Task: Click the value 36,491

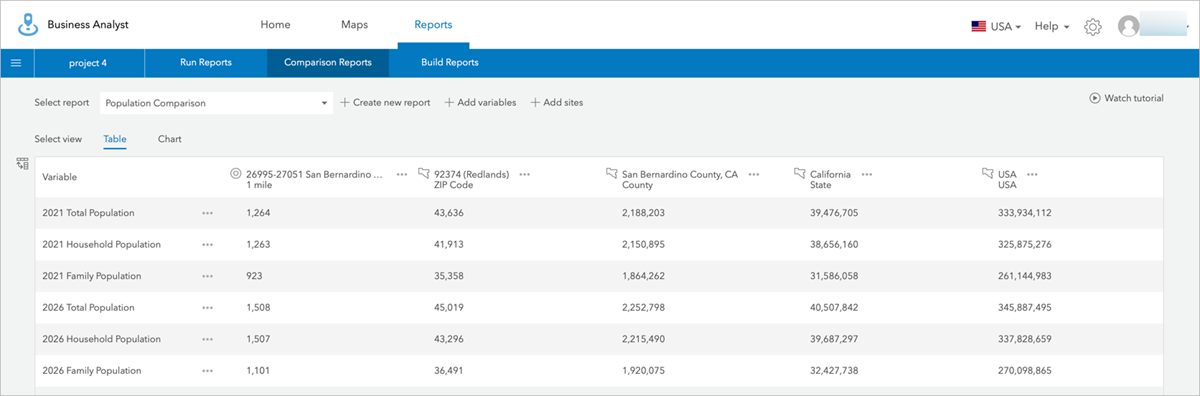Action: click(x=449, y=371)
